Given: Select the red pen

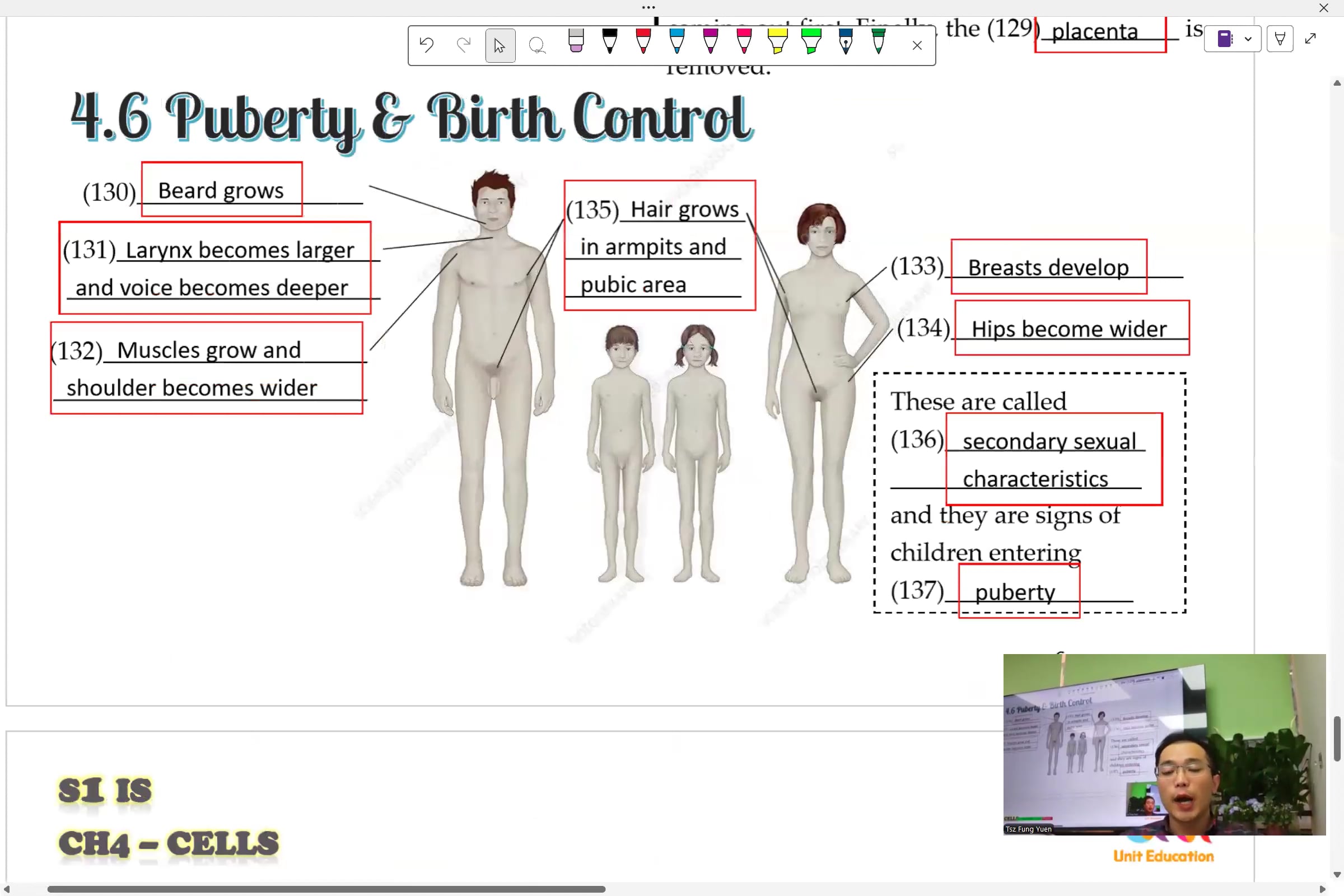Looking at the screenshot, I should point(643,41).
